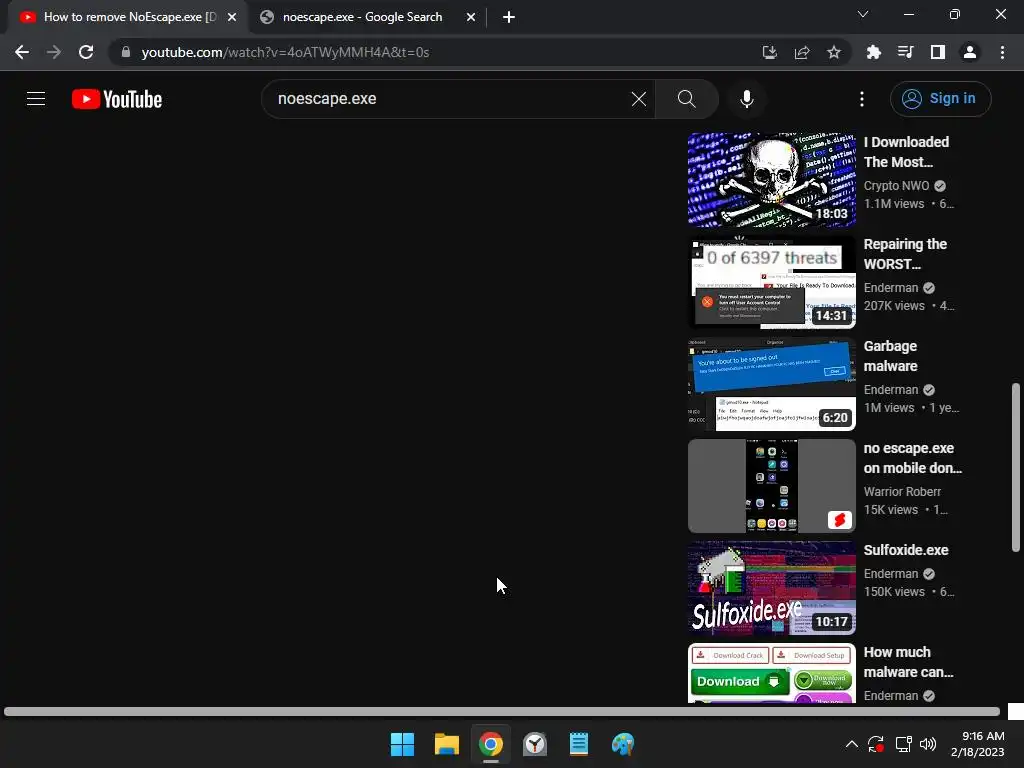Image resolution: width=1024 pixels, height=768 pixels.
Task: Open the skull and crossbones video thumbnail
Action: [x=771, y=180]
